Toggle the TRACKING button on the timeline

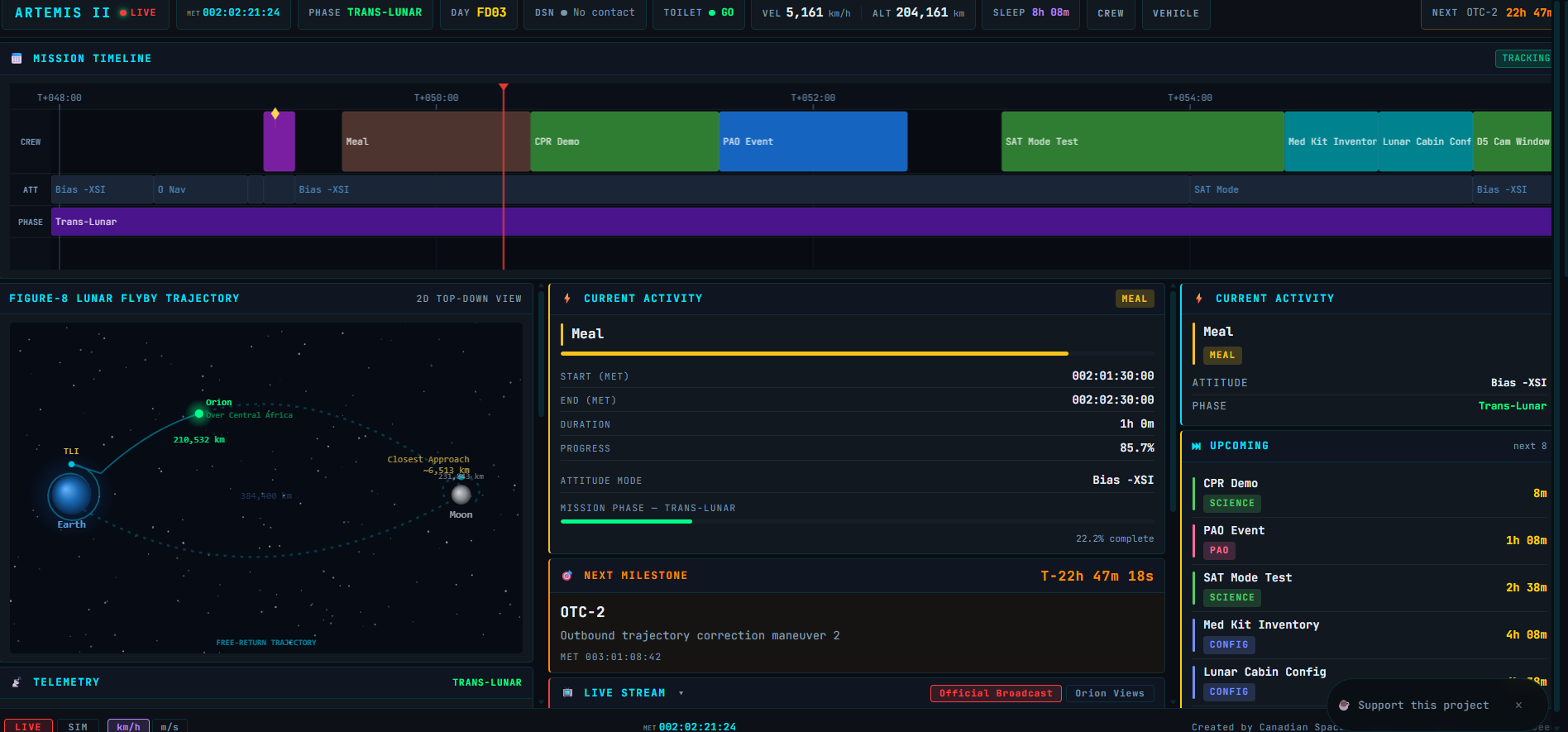pyautogui.click(x=1525, y=59)
